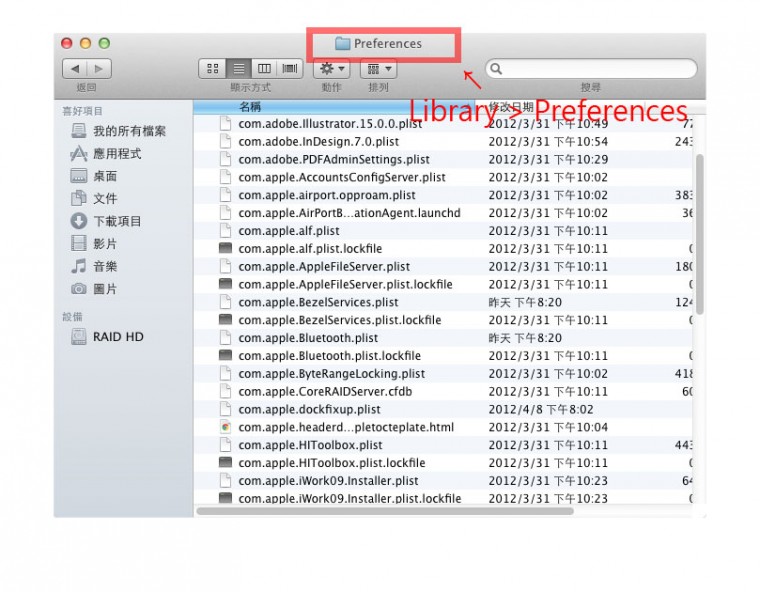Select com.apple.BezelServices.plist file
Image resolution: width=760 pixels, height=592 pixels.
[318, 303]
